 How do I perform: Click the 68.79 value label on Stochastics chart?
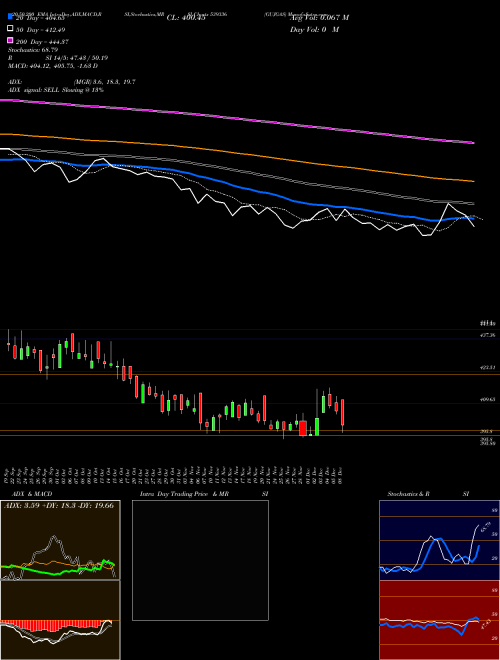point(488,526)
